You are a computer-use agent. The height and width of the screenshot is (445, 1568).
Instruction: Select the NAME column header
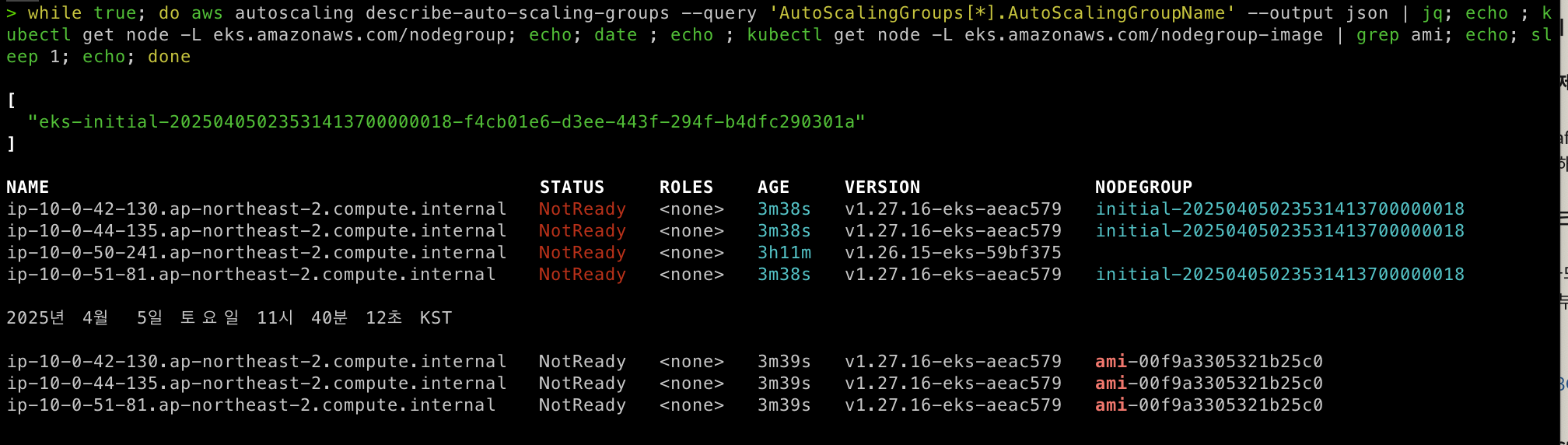[x=28, y=187]
